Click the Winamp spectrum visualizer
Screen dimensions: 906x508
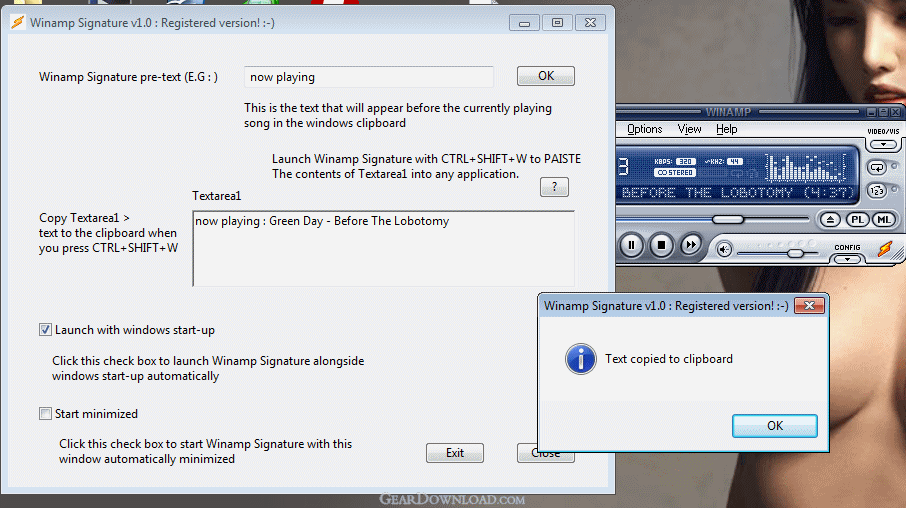pyautogui.click(x=805, y=168)
